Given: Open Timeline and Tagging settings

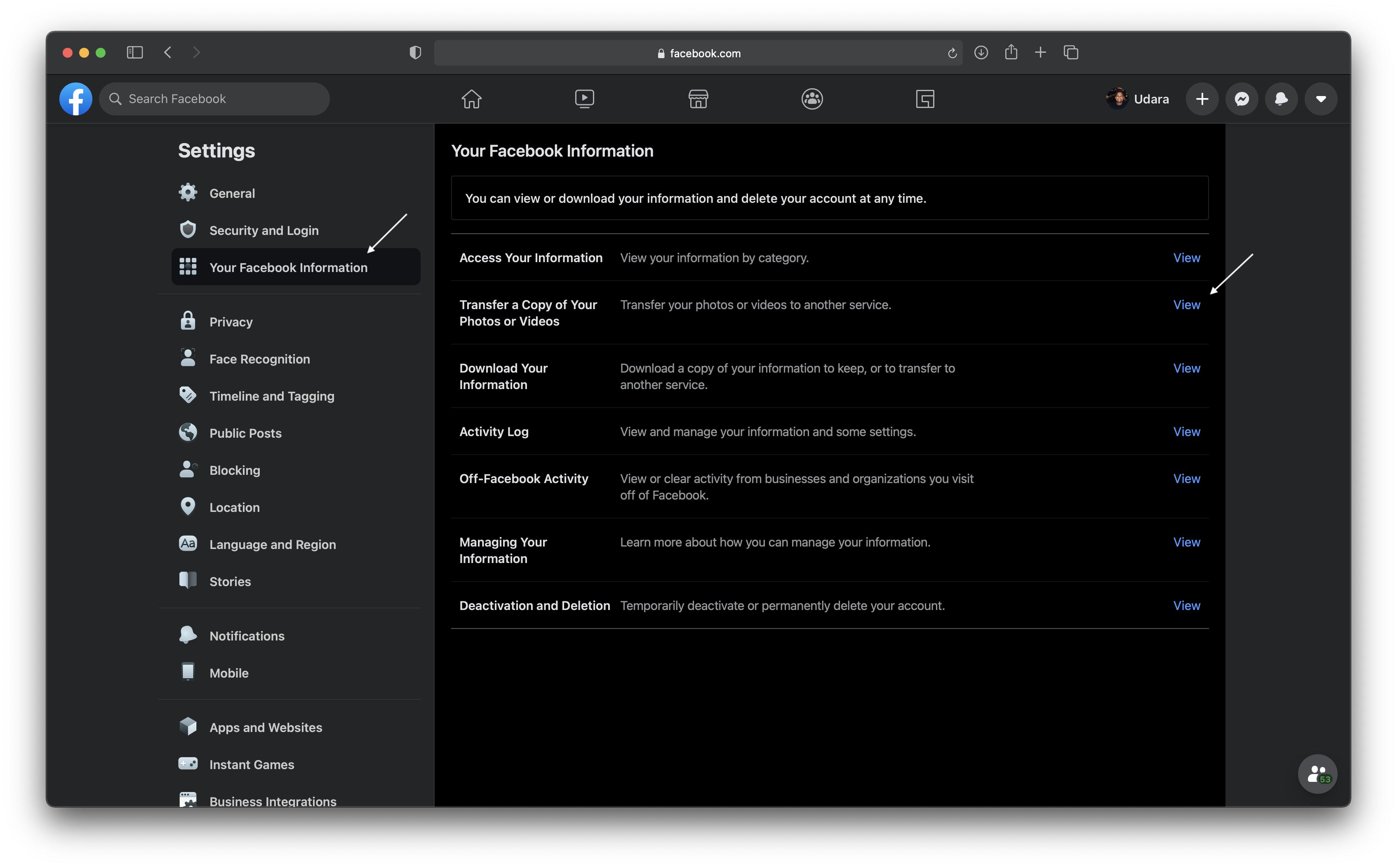Looking at the screenshot, I should 296,396.
